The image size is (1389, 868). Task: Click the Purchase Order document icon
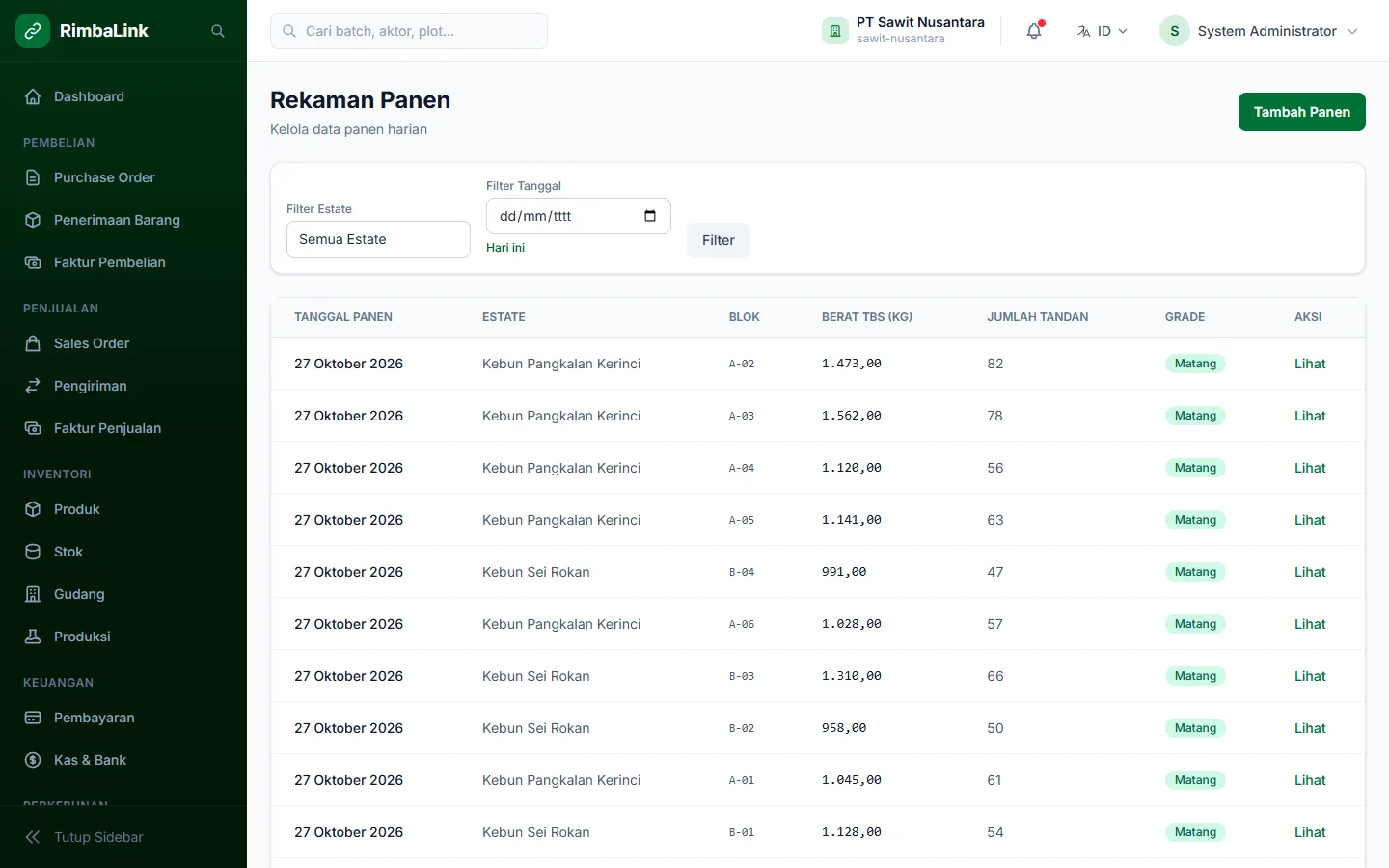(x=33, y=177)
